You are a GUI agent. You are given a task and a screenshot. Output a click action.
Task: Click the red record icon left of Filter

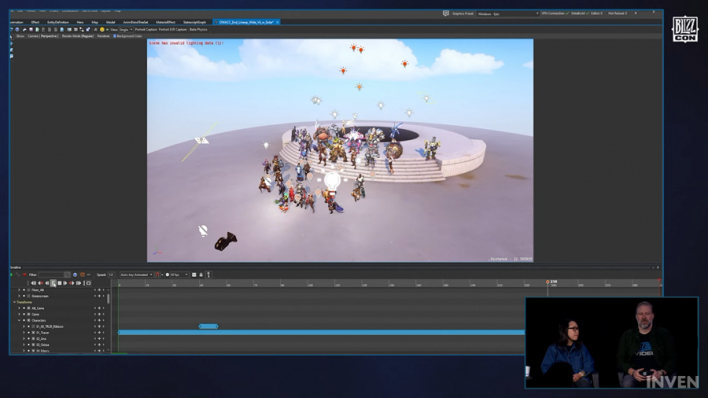coord(25,275)
